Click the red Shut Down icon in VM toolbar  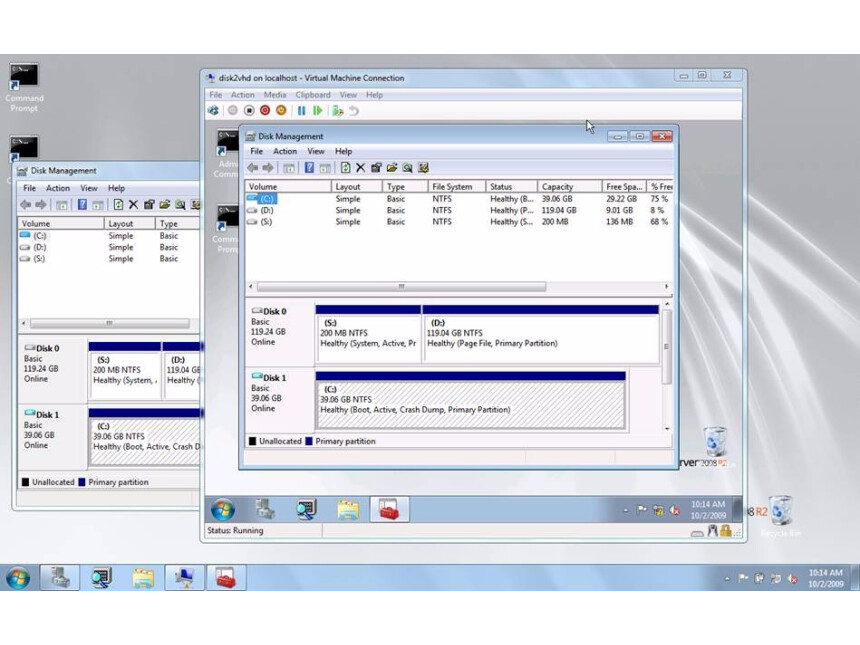tap(265, 111)
